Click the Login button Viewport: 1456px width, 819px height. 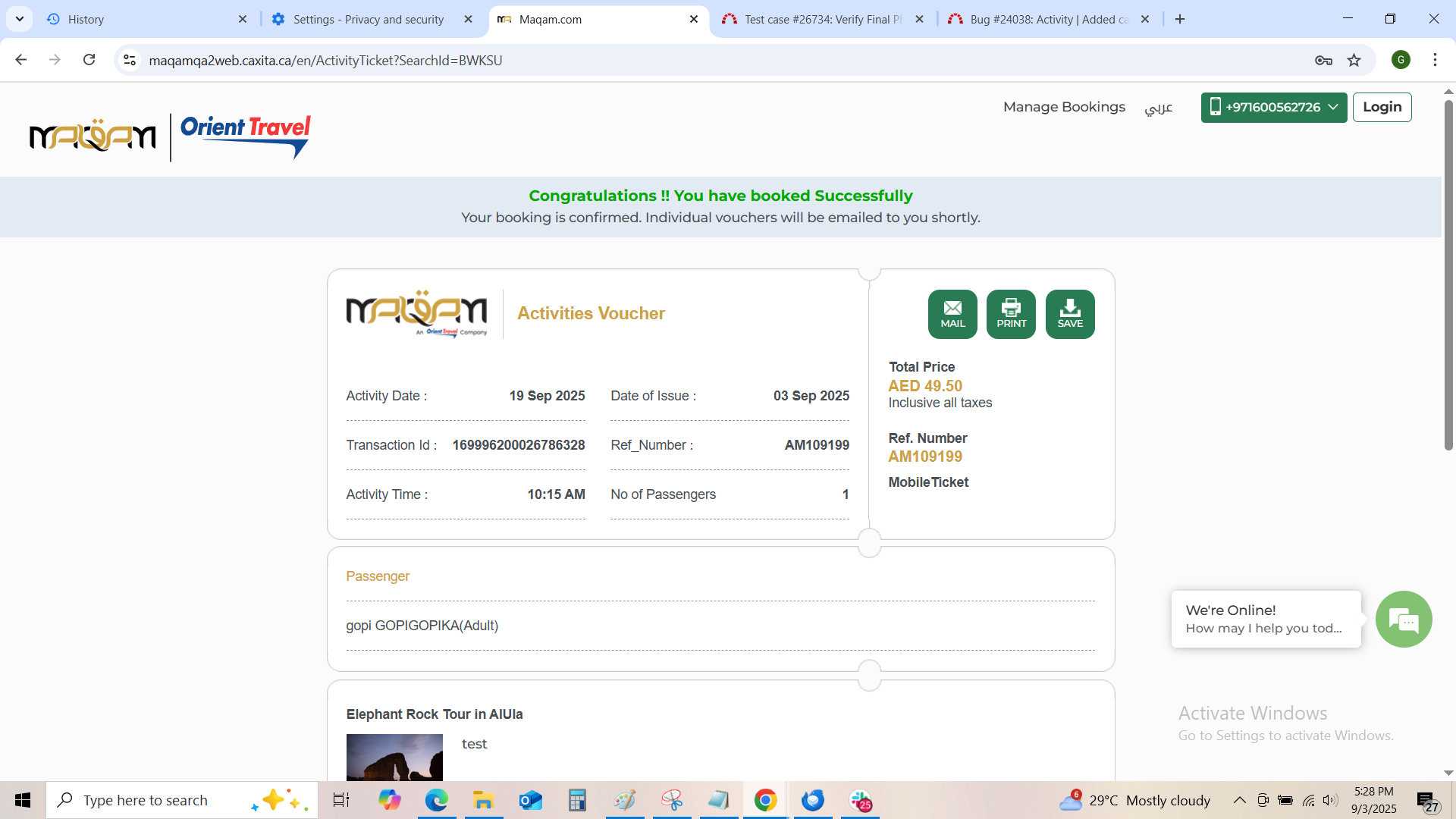click(x=1382, y=107)
